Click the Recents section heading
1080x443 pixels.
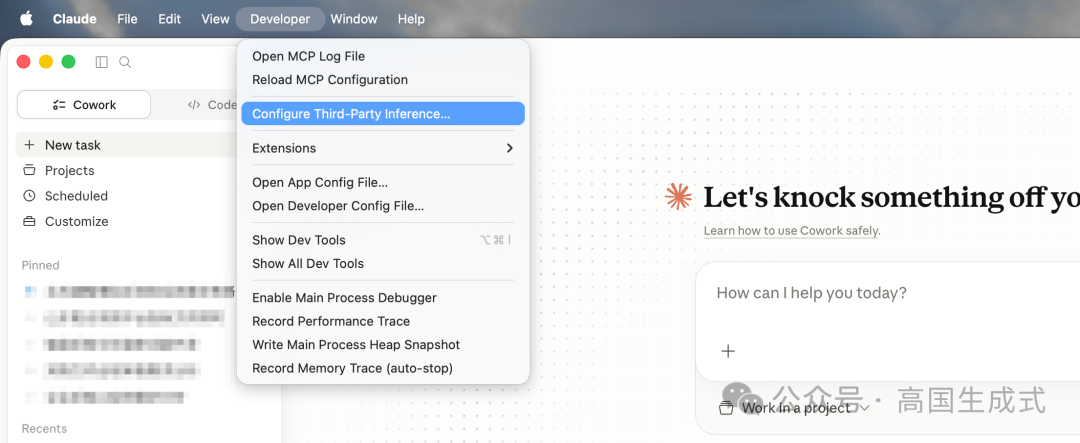coord(44,429)
